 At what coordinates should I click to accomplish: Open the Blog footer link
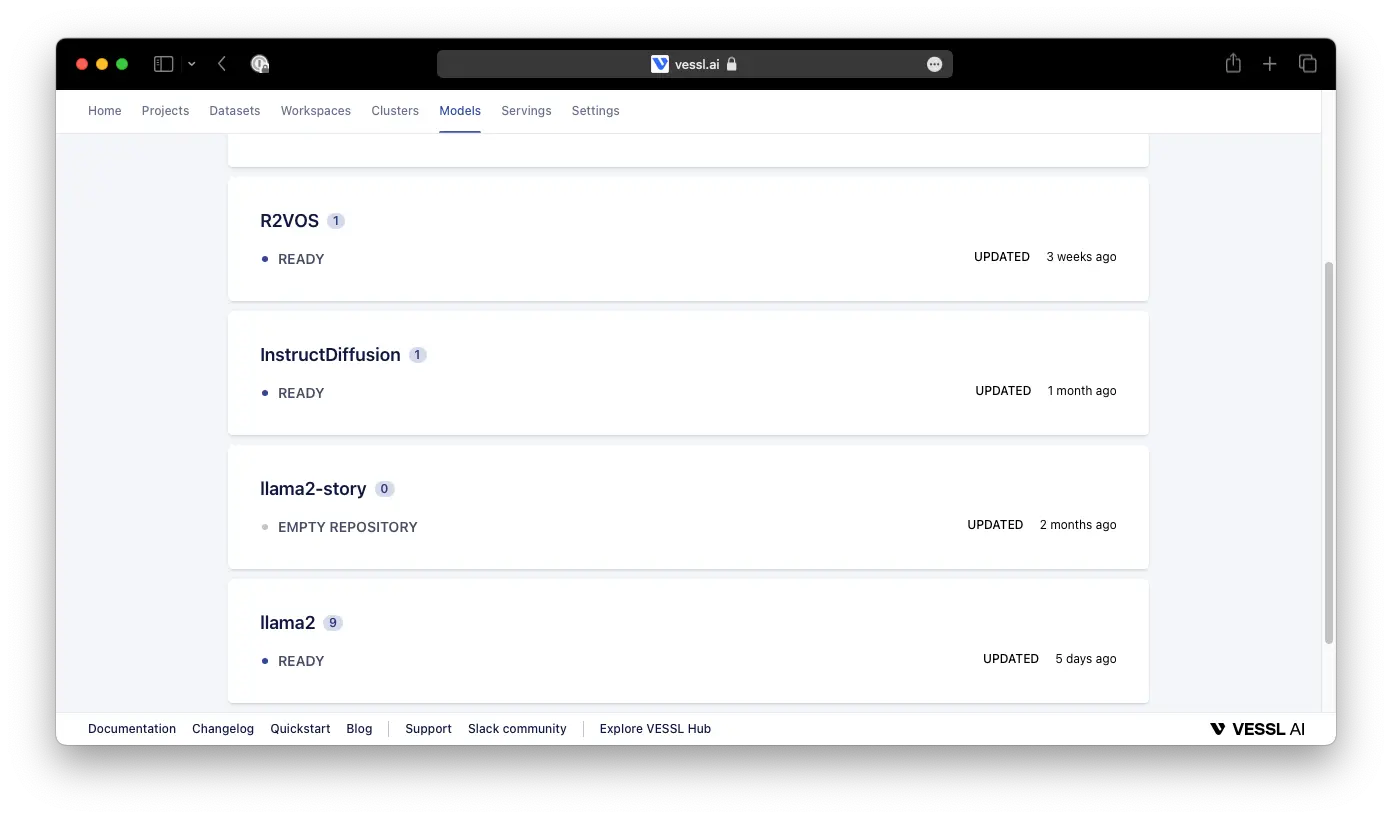click(x=359, y=729)
